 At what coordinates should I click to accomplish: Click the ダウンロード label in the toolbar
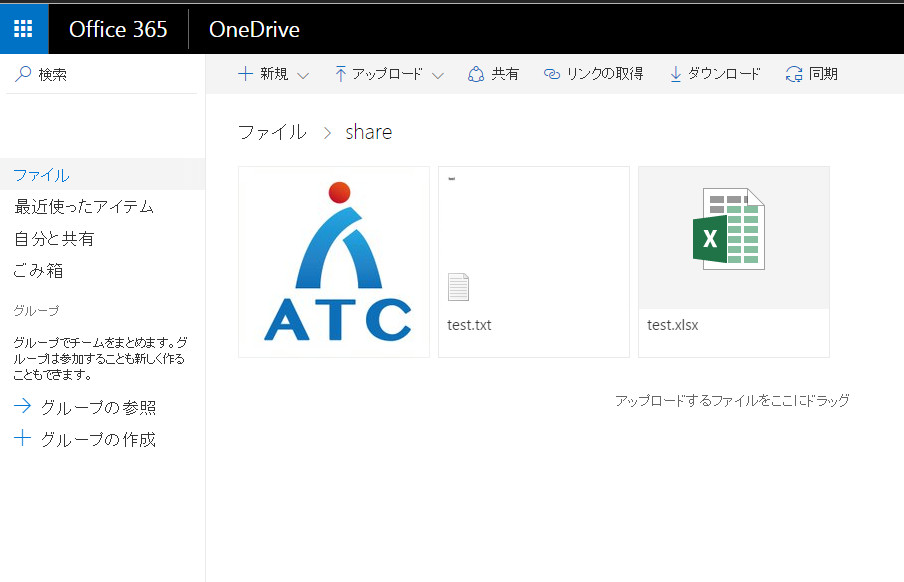[x=724, y=74]
